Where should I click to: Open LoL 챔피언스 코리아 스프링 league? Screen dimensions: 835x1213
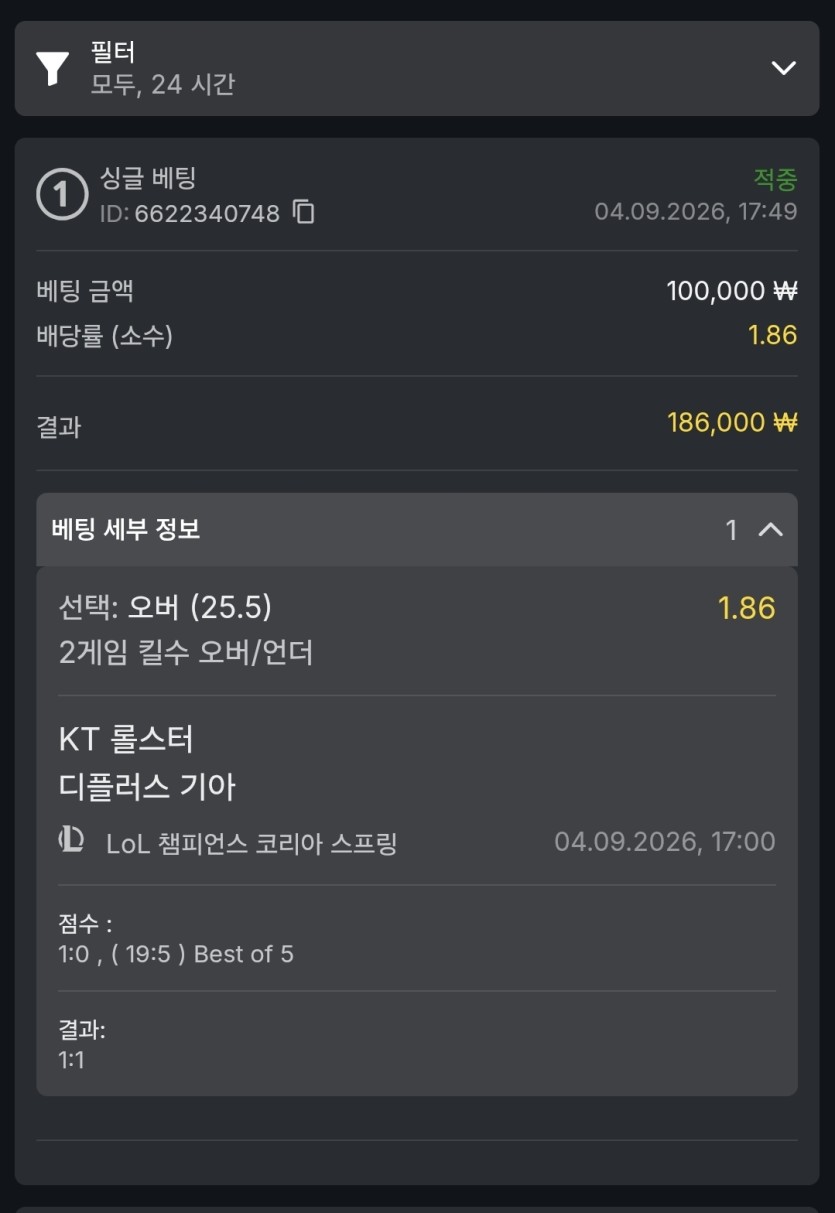point(252,843)
